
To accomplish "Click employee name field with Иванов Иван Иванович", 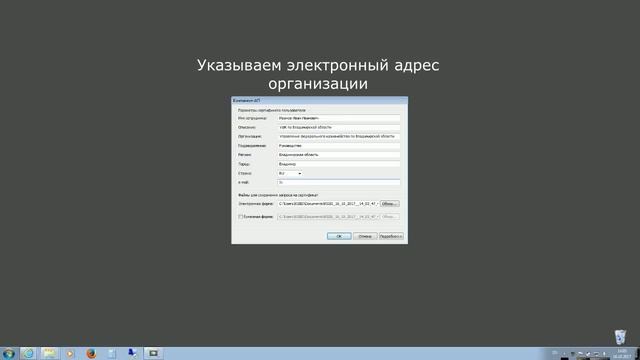I will coord(339,118).
